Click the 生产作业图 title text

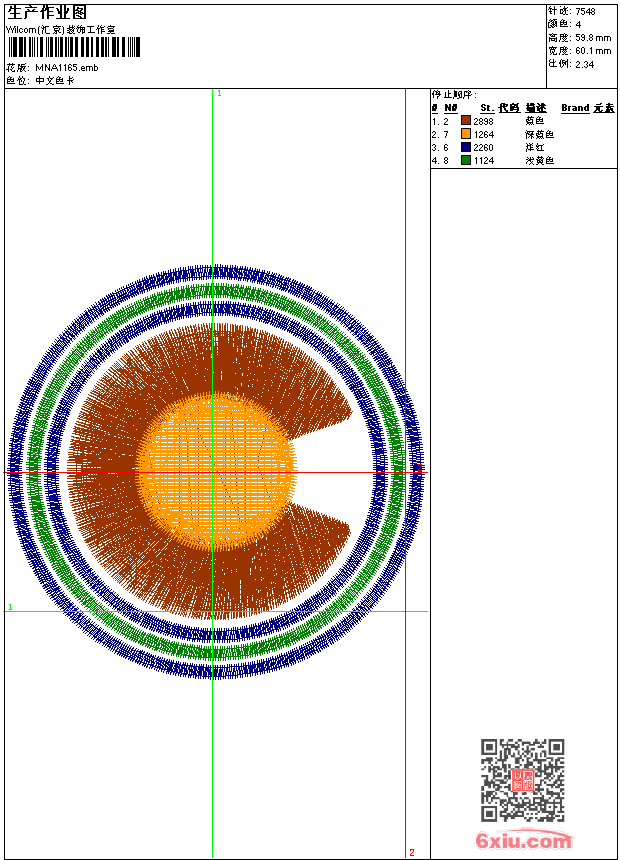[47, 13]
